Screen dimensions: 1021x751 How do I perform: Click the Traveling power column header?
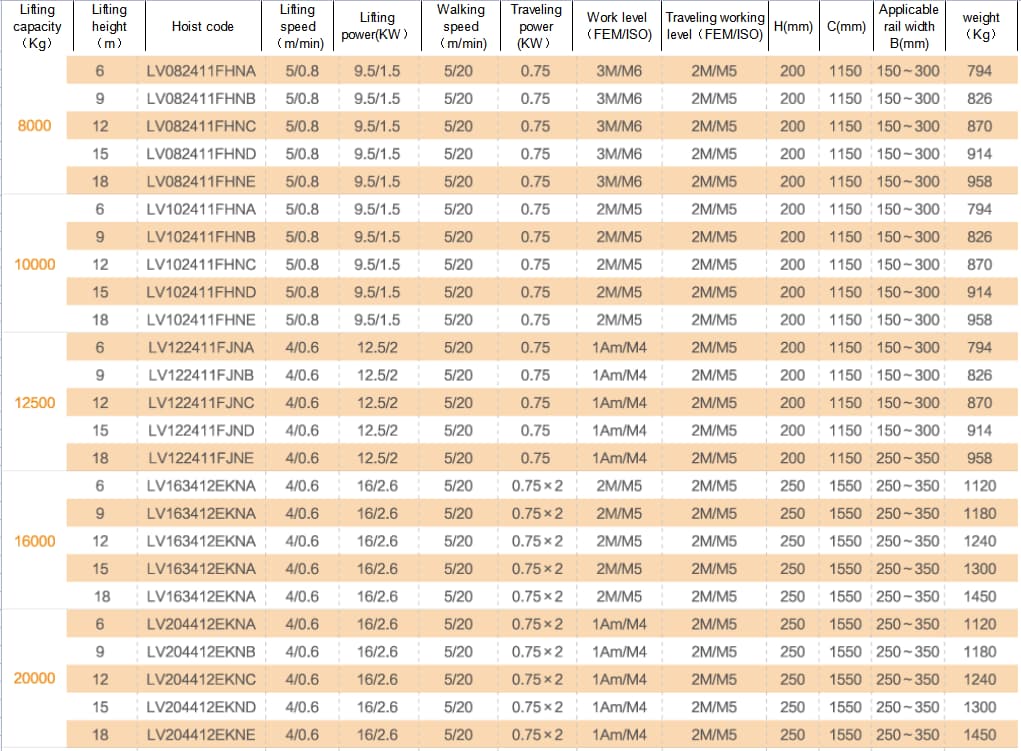(535, 27)
